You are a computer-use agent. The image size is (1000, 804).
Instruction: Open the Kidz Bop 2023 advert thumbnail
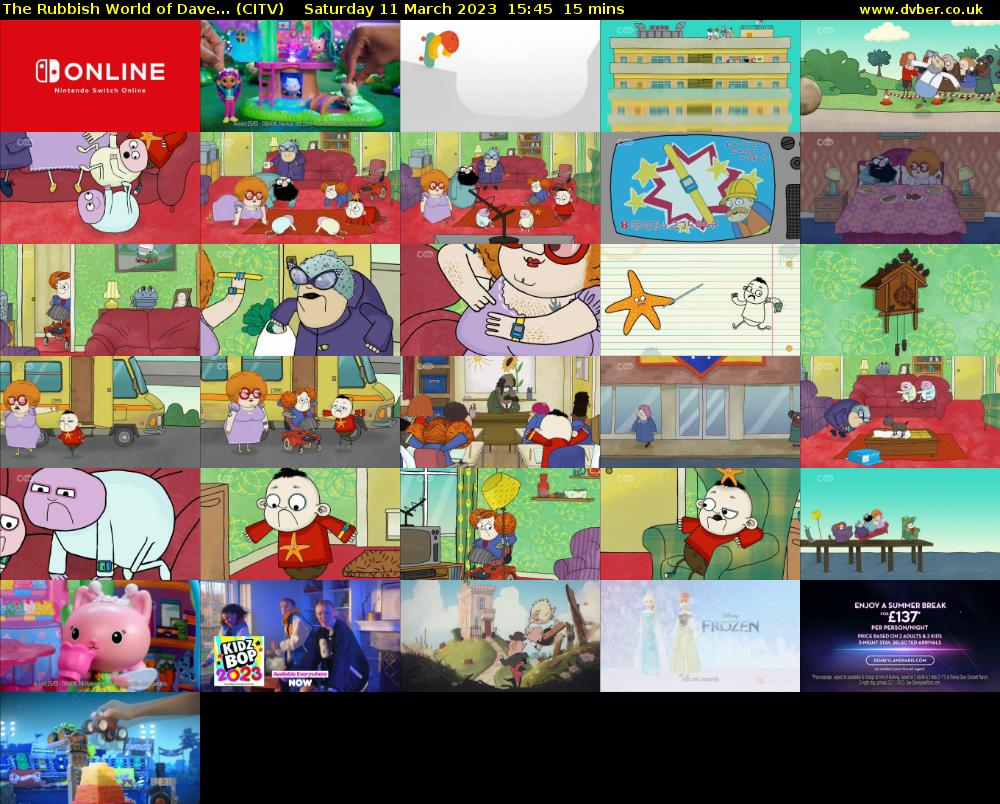click(300, 636)
